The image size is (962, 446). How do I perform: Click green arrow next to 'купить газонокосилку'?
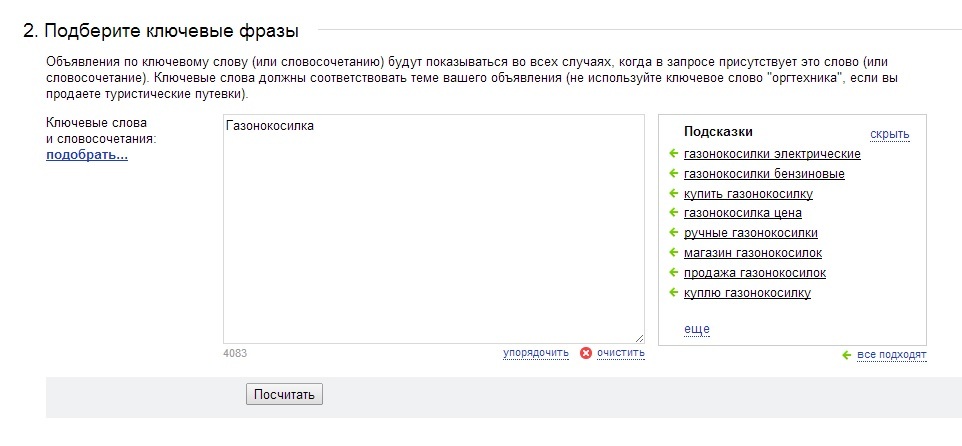click(x=673, y=193)
